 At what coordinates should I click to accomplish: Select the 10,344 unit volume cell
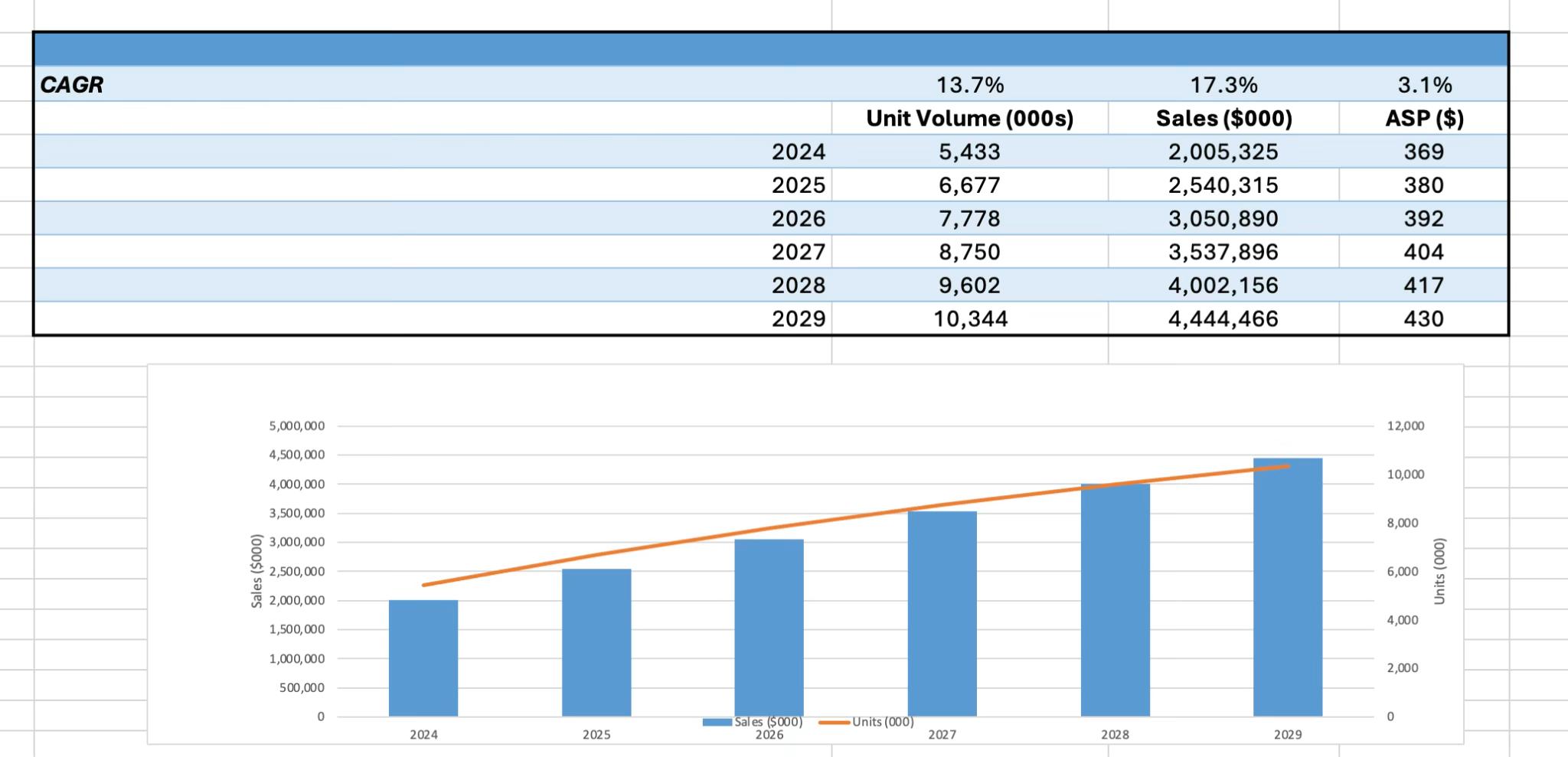(x=969, y=318)
